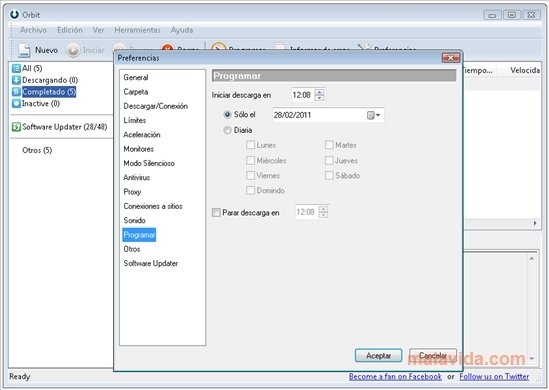The width and height of the screenshot is (549, 390).
Task: Click the Software Updater green icon
Action: click(16, 127)
